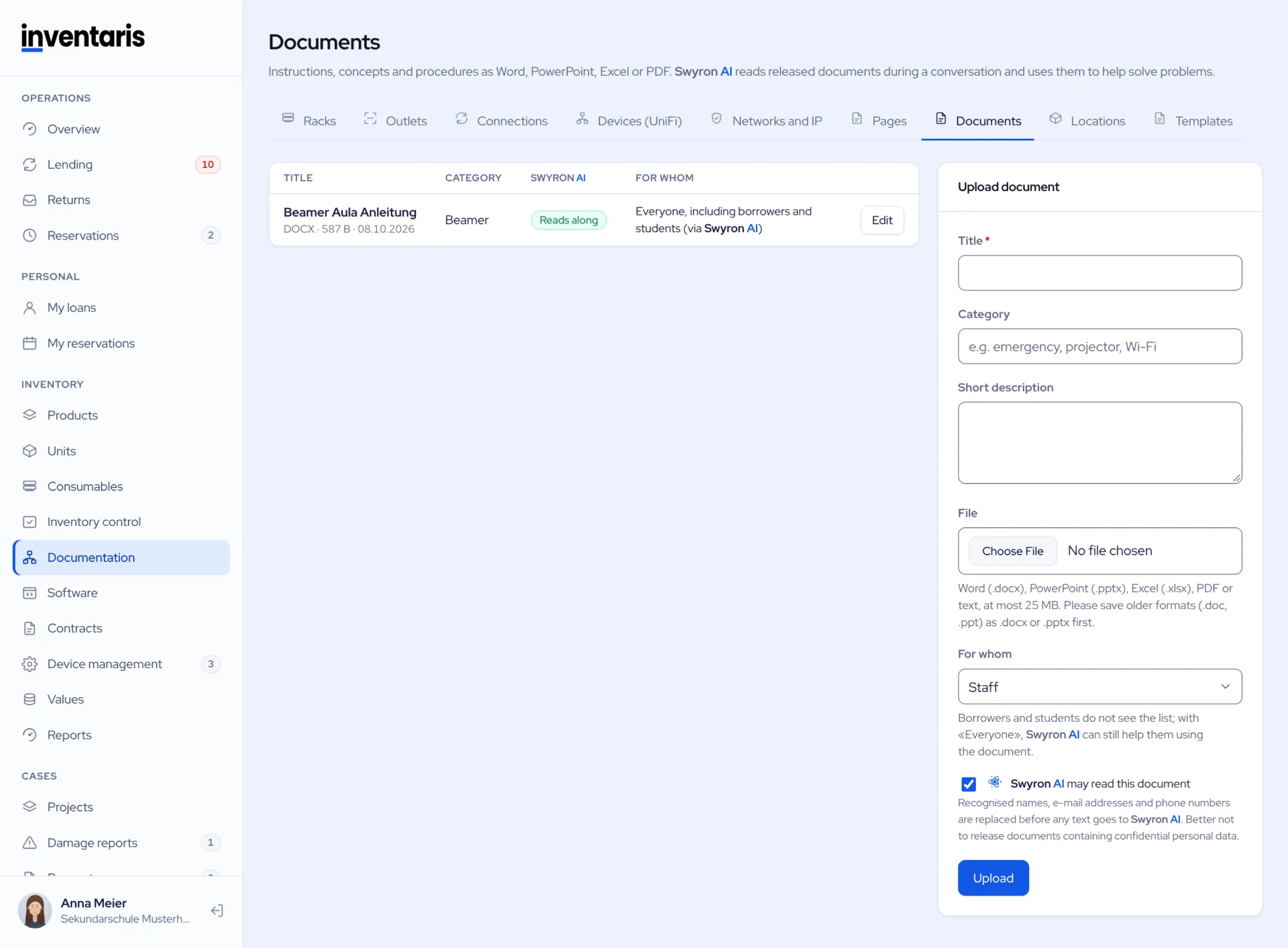Screen dimensions: 1288x948
Task: Click the Beamer Aula Anleitung title
Action: 350,212
